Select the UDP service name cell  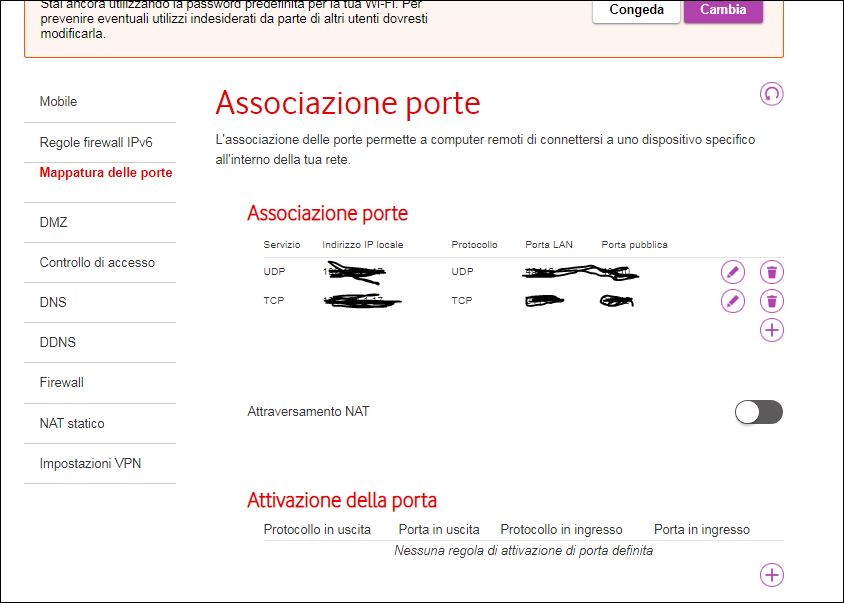tap(274, 272)
